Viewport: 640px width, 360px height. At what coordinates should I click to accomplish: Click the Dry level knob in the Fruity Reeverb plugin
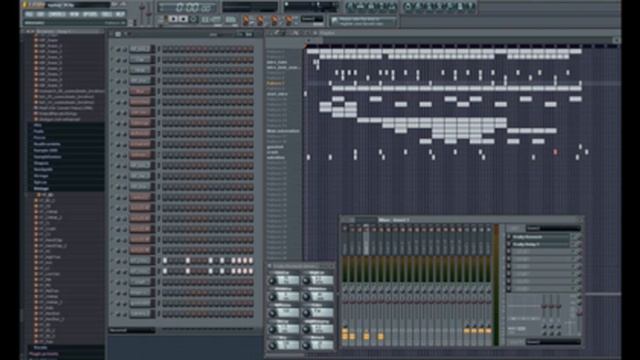coord(272,346)
